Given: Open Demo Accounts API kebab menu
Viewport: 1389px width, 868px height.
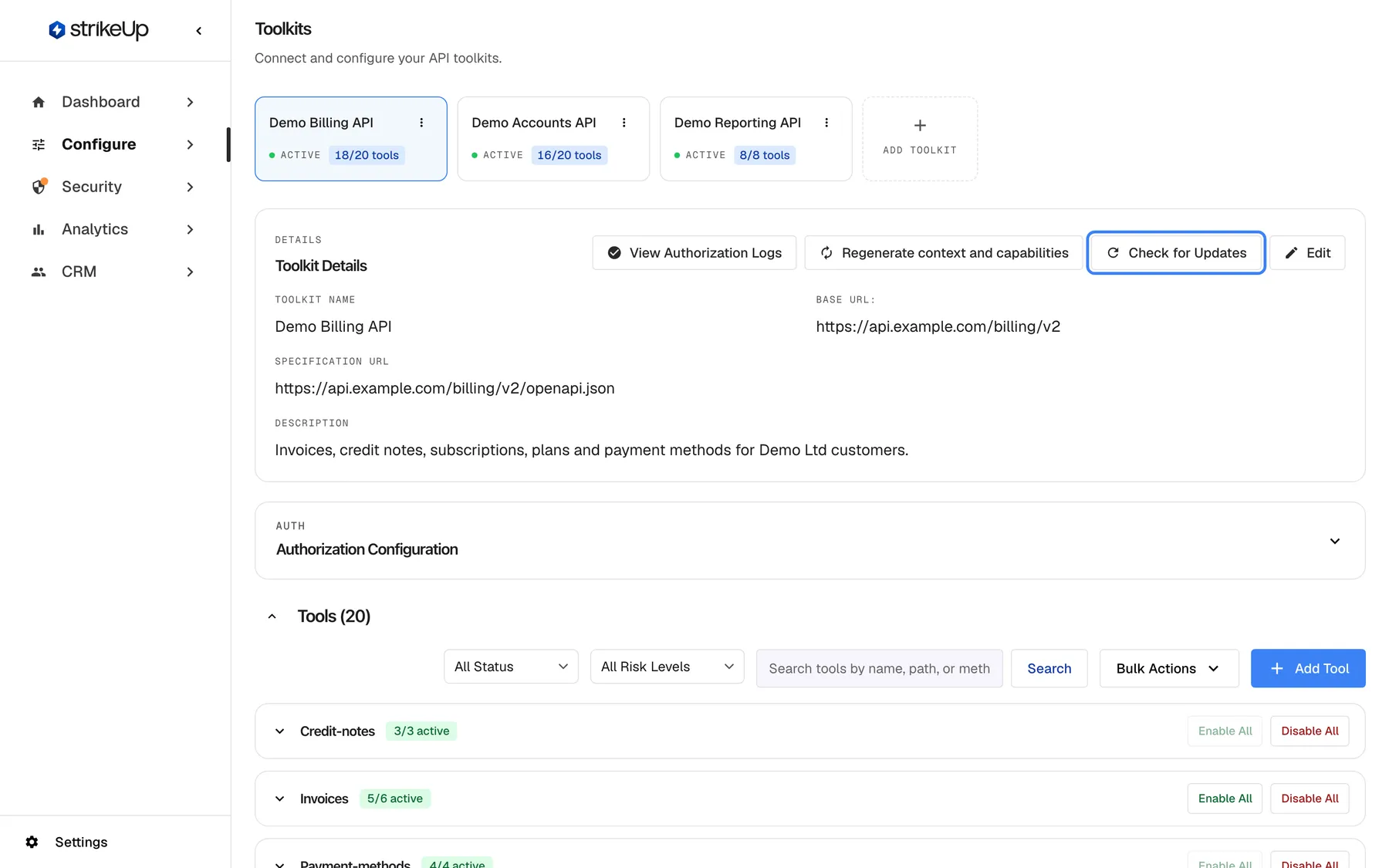Looking at the screenshot, I should 624,123.
